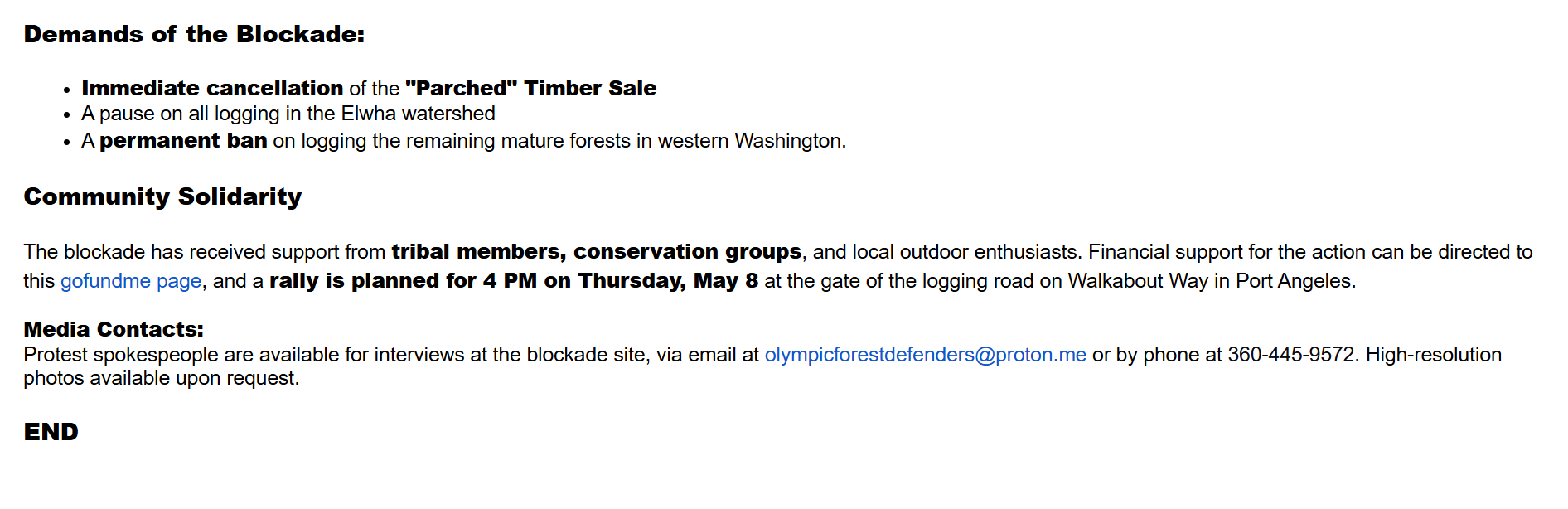Click the "Media Contacts:" heading
This screenshot has width=1568, height=509.
(114, 329)
